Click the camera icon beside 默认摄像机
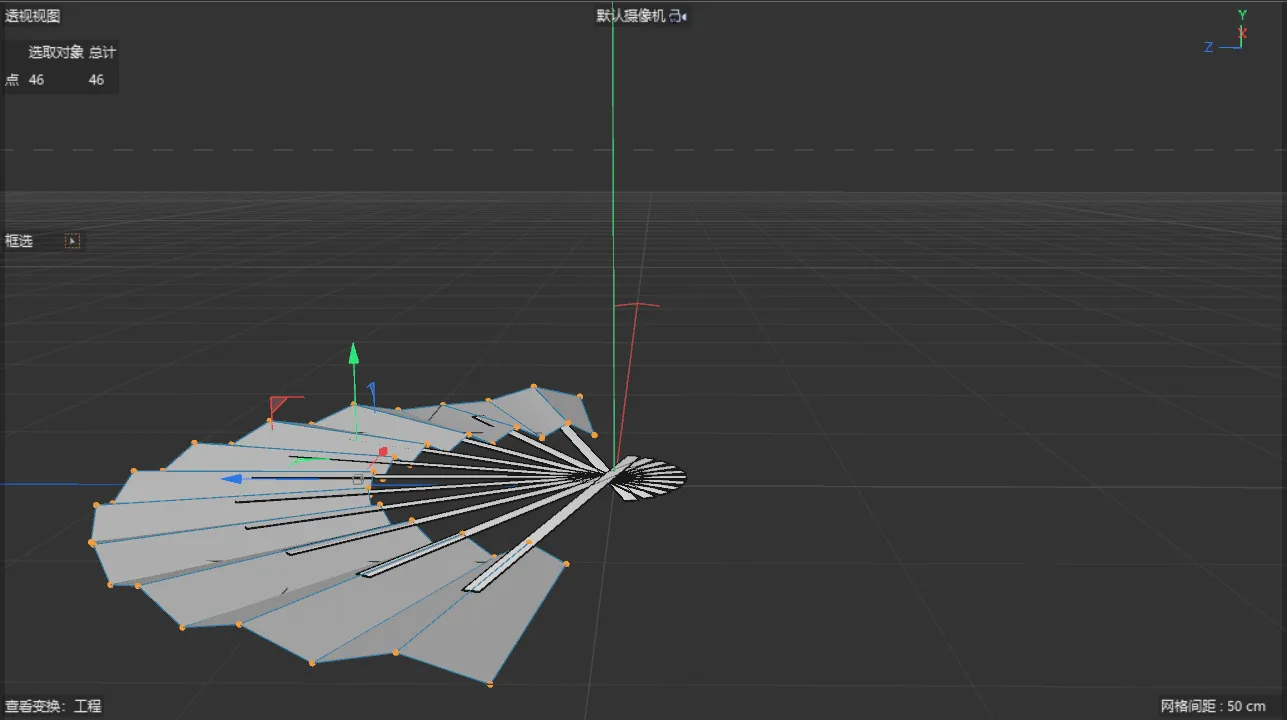 677,16
